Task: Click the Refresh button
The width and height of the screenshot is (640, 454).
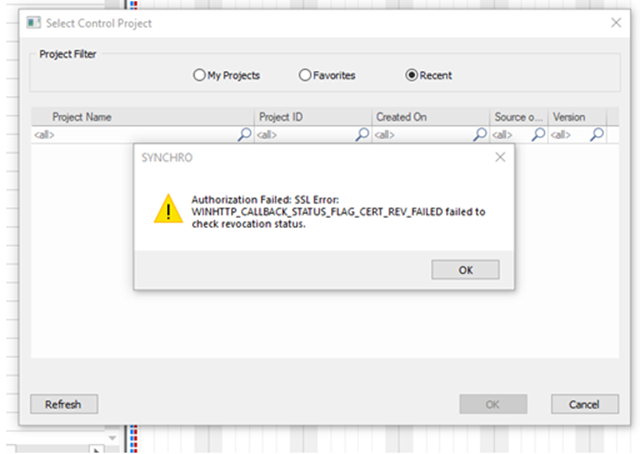Action: [64, 404]
